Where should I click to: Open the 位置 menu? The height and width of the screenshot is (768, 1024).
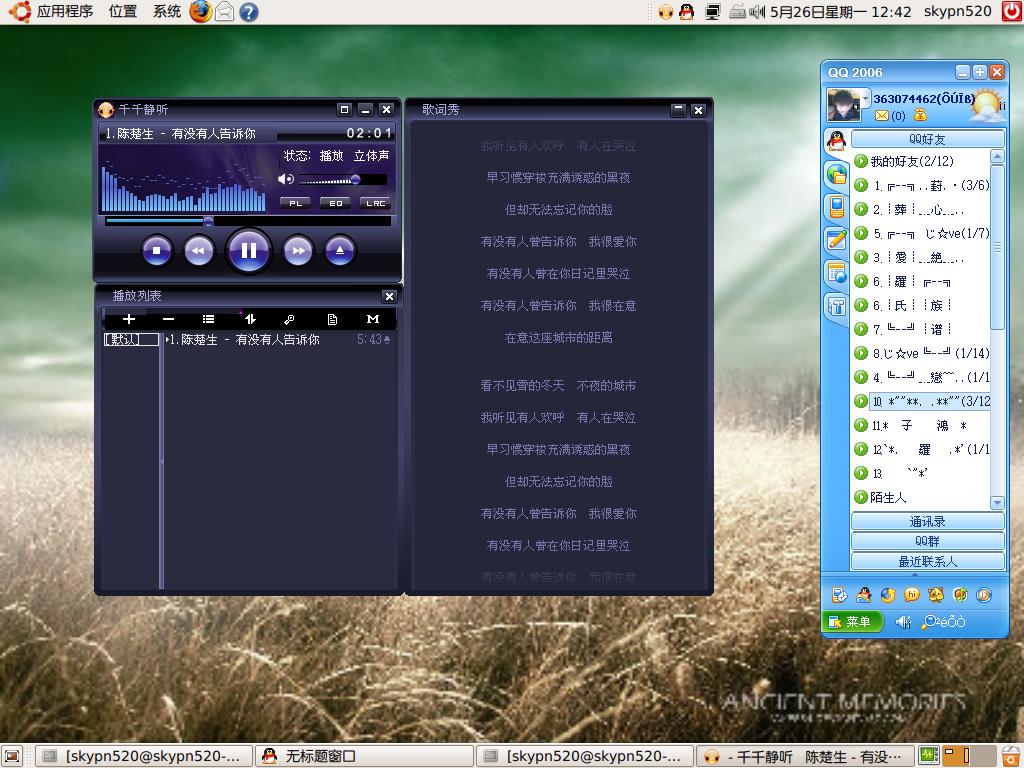[x=123, y=12]
